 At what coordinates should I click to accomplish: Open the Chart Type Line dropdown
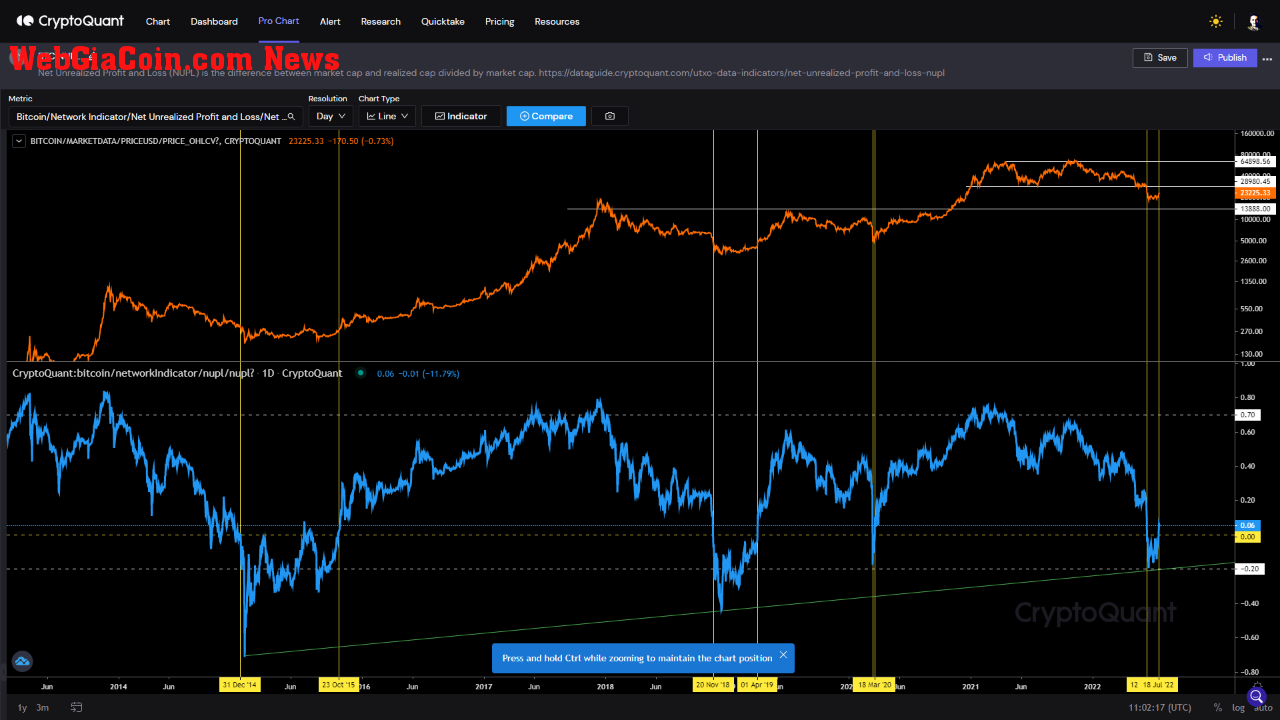point(387,116)
